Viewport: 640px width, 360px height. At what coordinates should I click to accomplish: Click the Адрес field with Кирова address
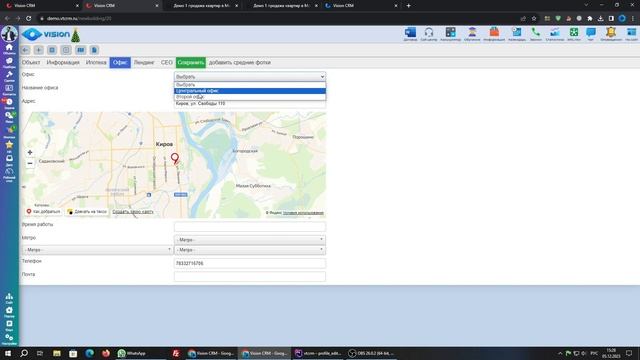click(250, 104)
